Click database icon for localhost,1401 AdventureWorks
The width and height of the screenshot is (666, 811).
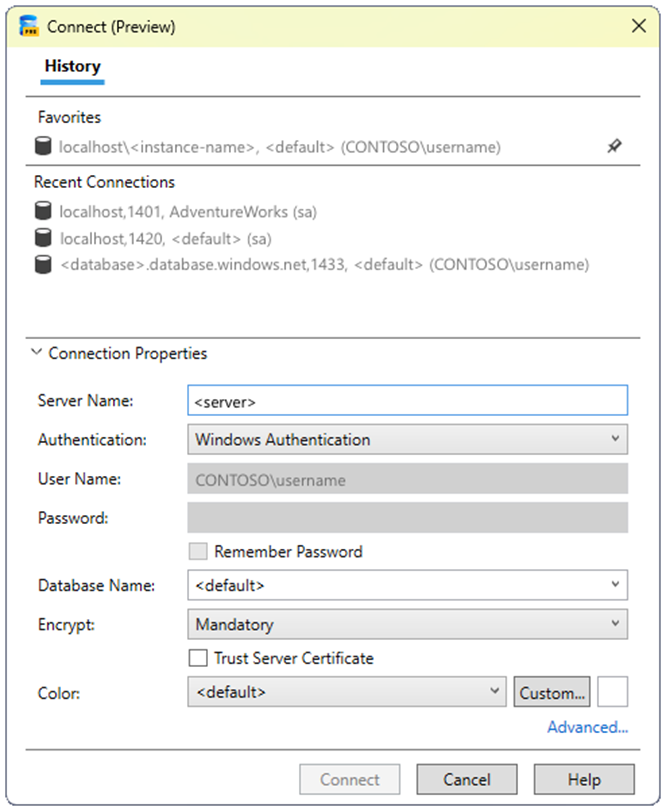pyautogui.click(x=43, y=211)
